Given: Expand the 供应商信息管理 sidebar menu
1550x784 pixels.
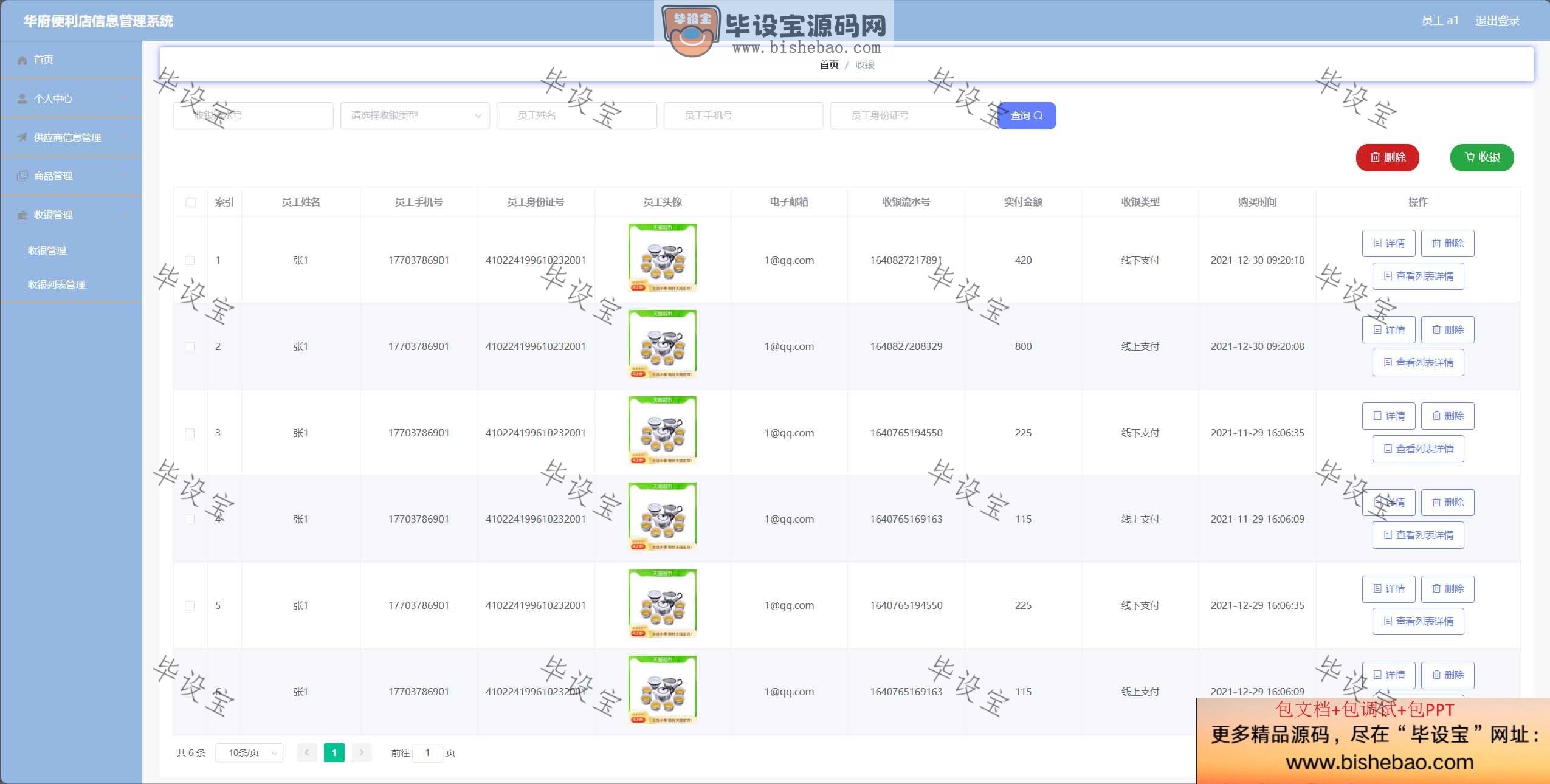Looking at the screenshot, I should point(71,137).
